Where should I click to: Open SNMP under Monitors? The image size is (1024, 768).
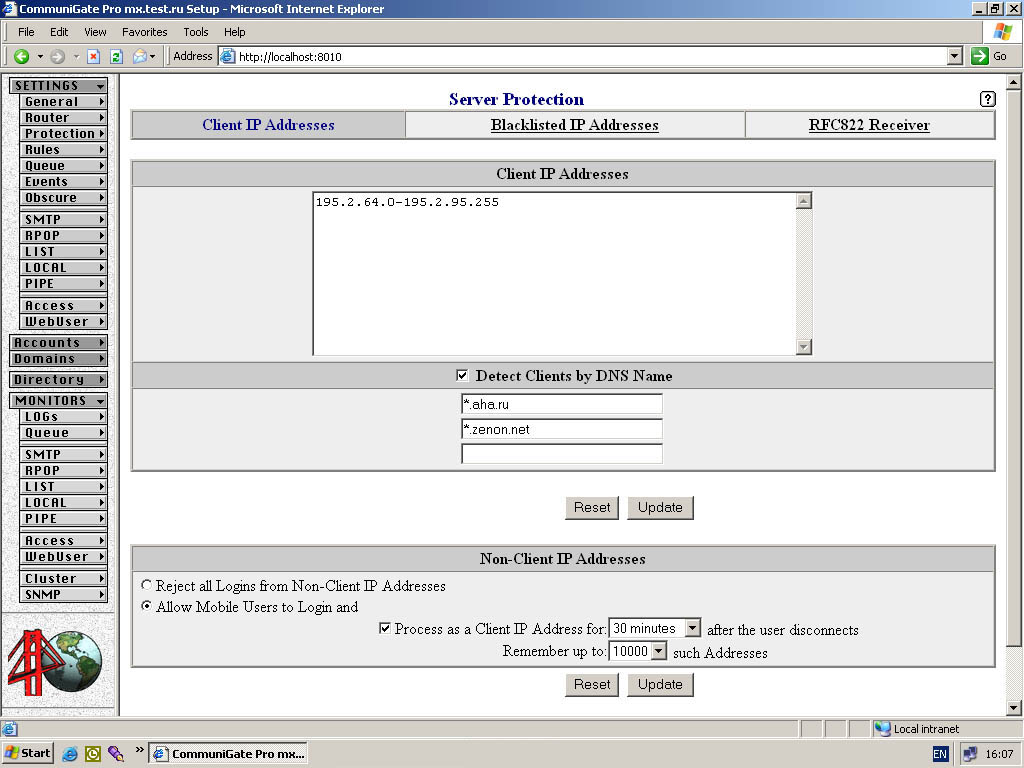click(64, 594)
